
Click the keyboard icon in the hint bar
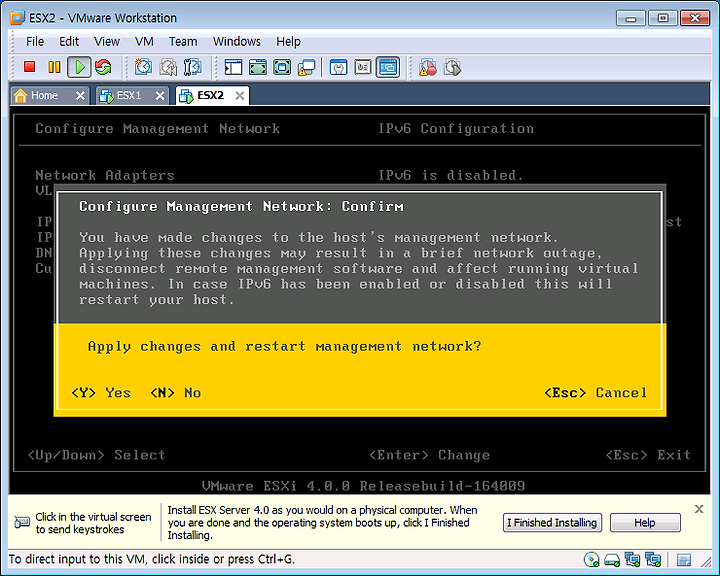pyautogui.click(x=22, y=522)
